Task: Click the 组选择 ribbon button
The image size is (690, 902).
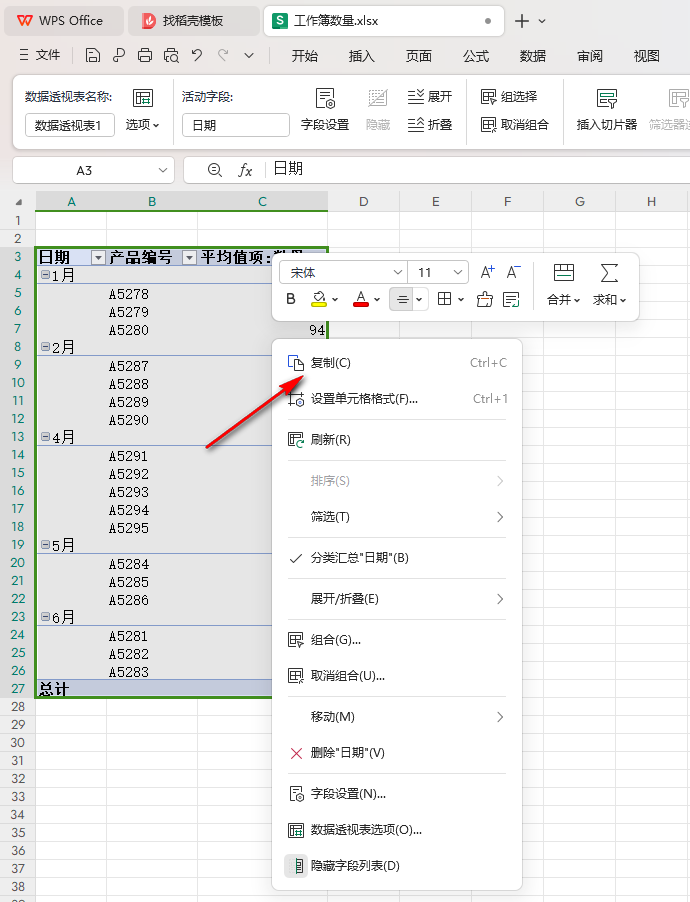Action: click(509, 97)
